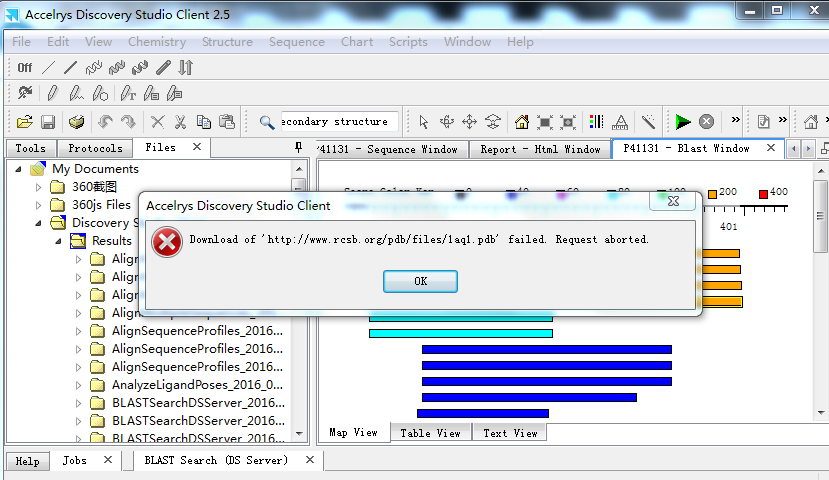Choose the first helix ribbon style icon

(94, 68)
